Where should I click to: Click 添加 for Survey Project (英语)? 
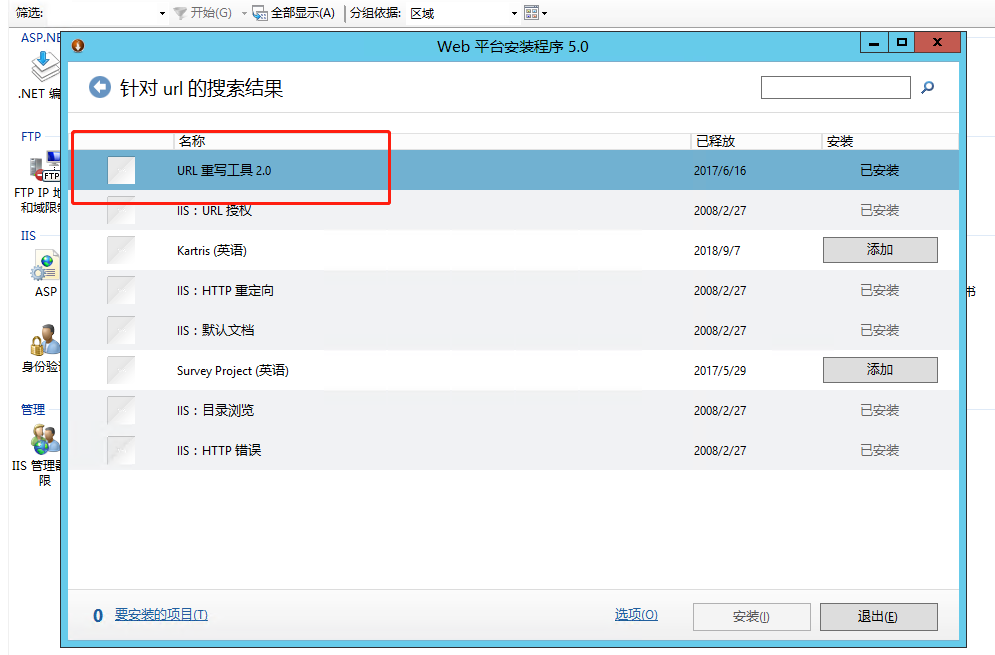pyautogui.click(x=879, y=369)
